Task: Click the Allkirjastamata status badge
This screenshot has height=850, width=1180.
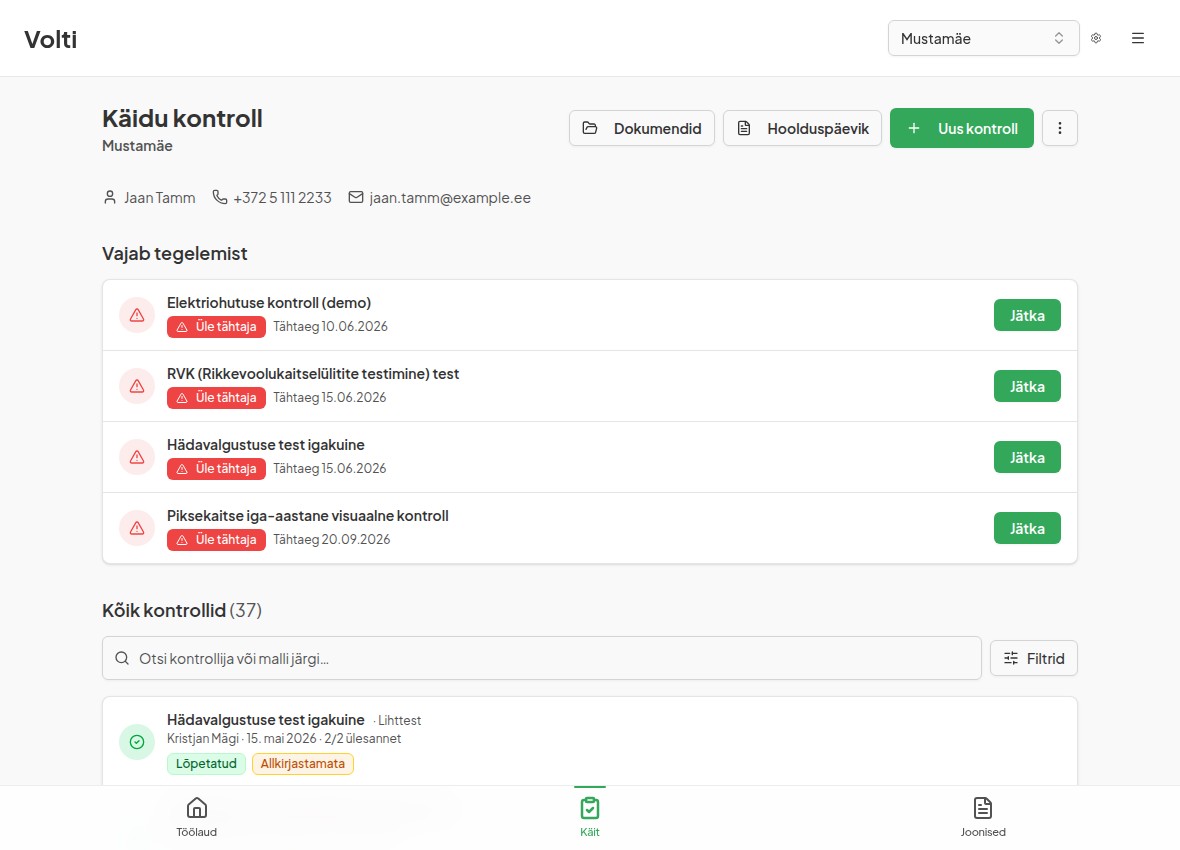Action: 303,763
